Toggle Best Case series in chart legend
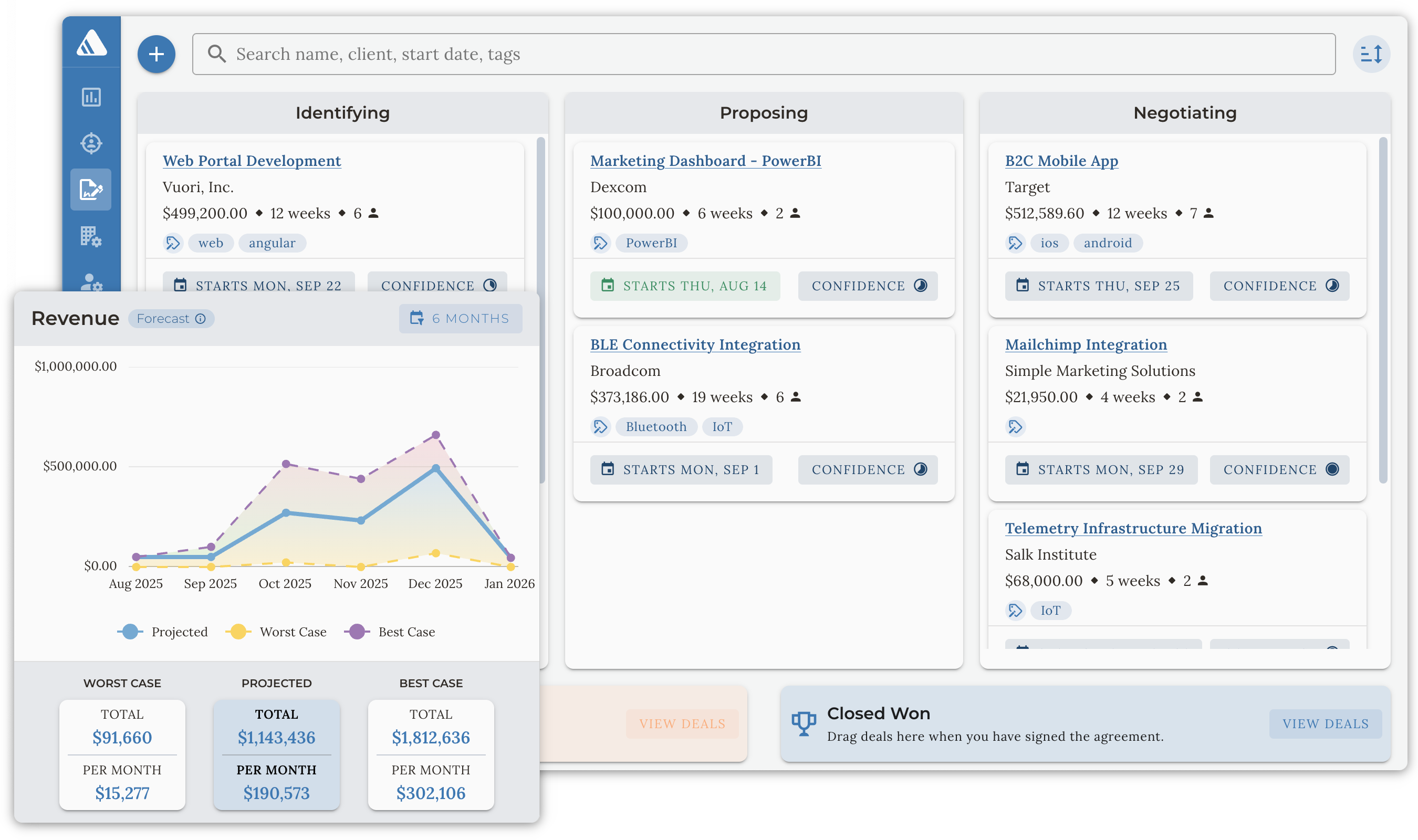The image size is (1418, 840). [x=390, y=632]
